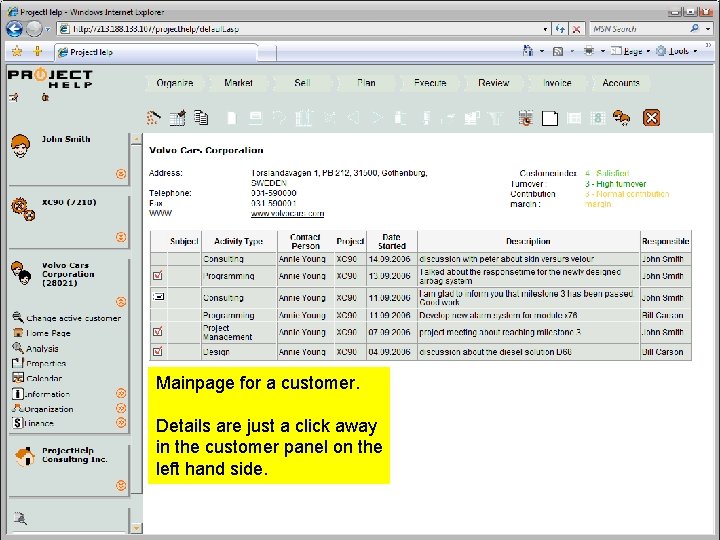Click the greyed filter funnel toolbar icon

coord(495,118)
